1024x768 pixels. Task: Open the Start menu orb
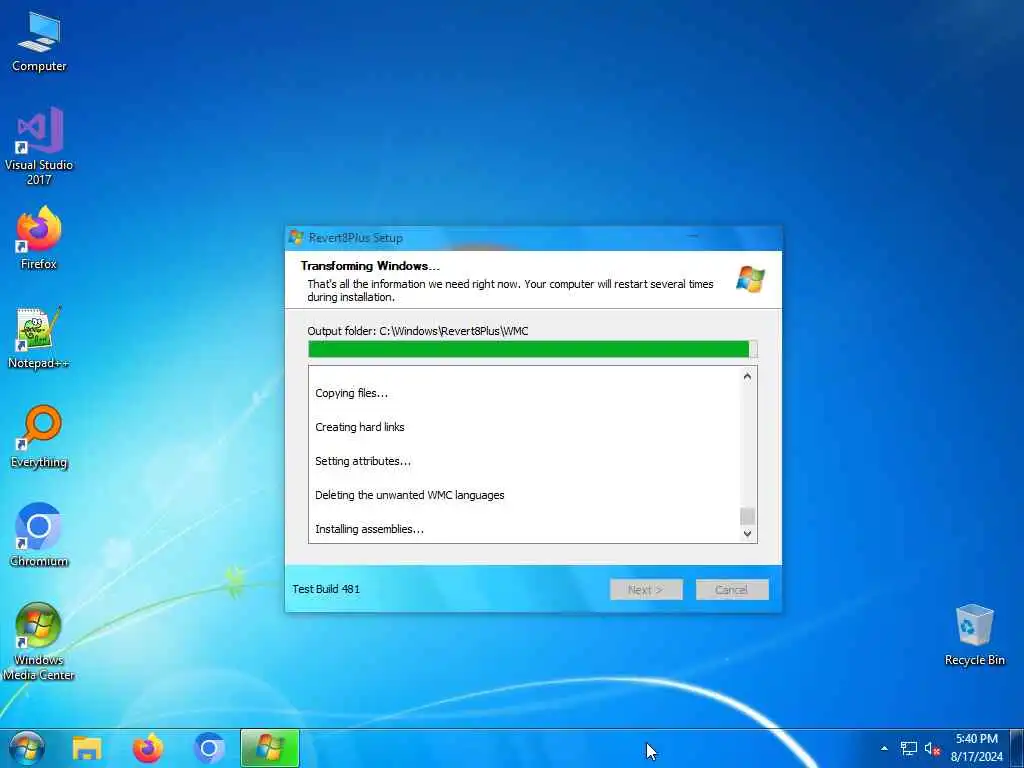[x=27, y=748]
